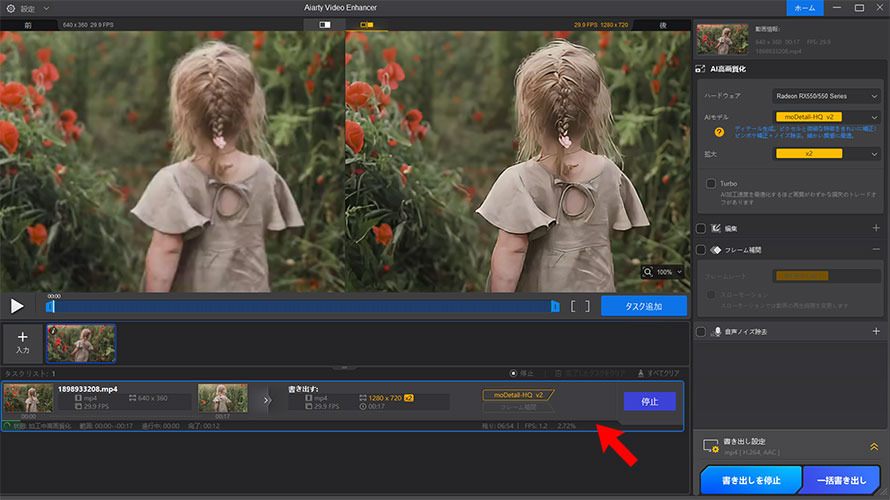Set the clip start bracket marker

[x=573, y=306]
